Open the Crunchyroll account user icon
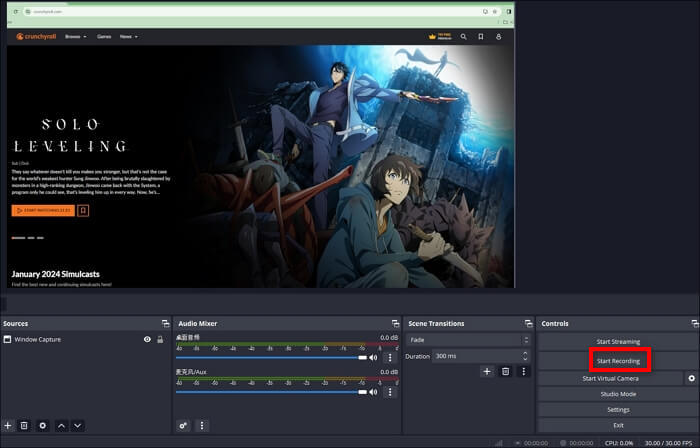The width and height of the screenshot is (700, 448). (499, 37)
